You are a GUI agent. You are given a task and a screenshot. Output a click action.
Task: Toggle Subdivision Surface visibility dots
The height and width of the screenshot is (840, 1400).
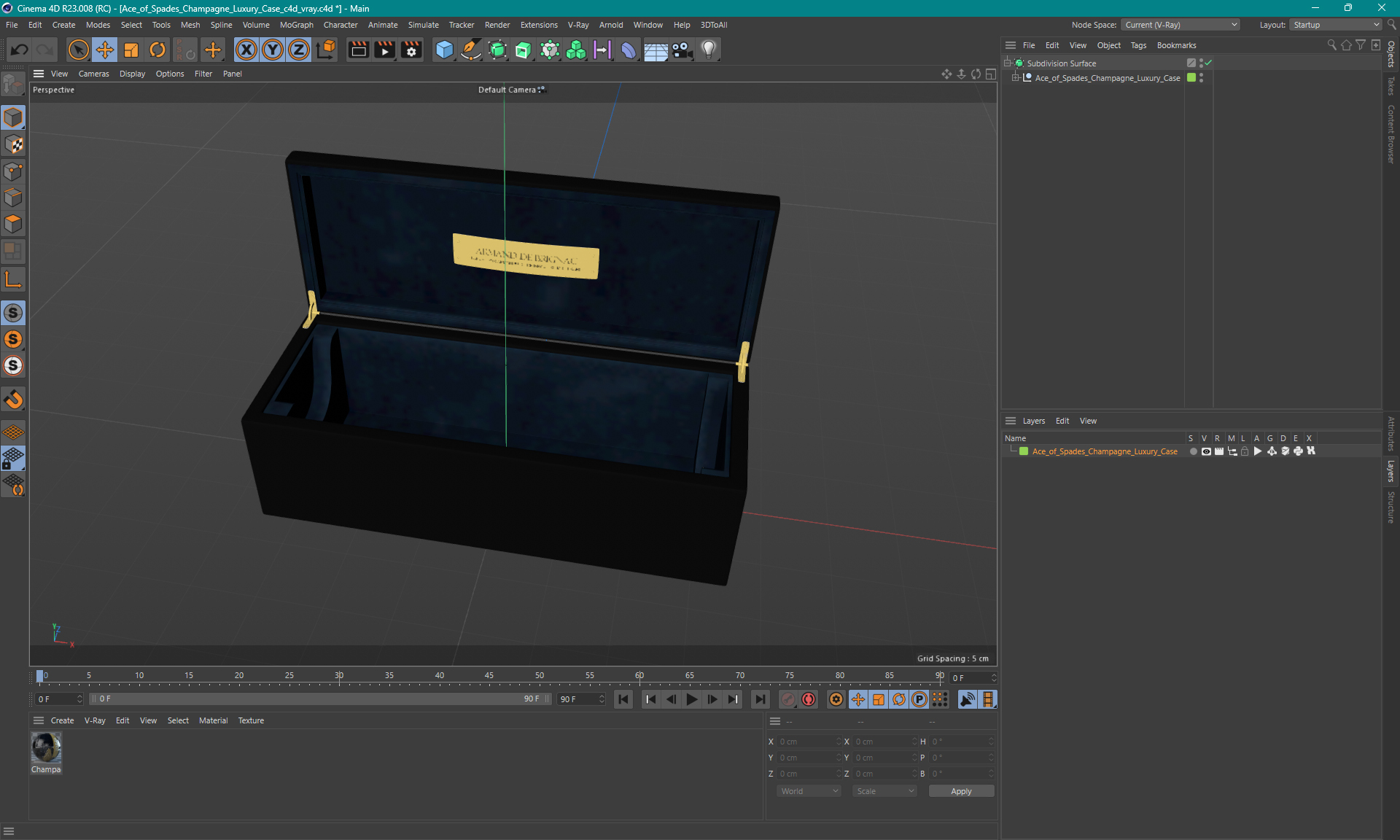[1201, 63]
